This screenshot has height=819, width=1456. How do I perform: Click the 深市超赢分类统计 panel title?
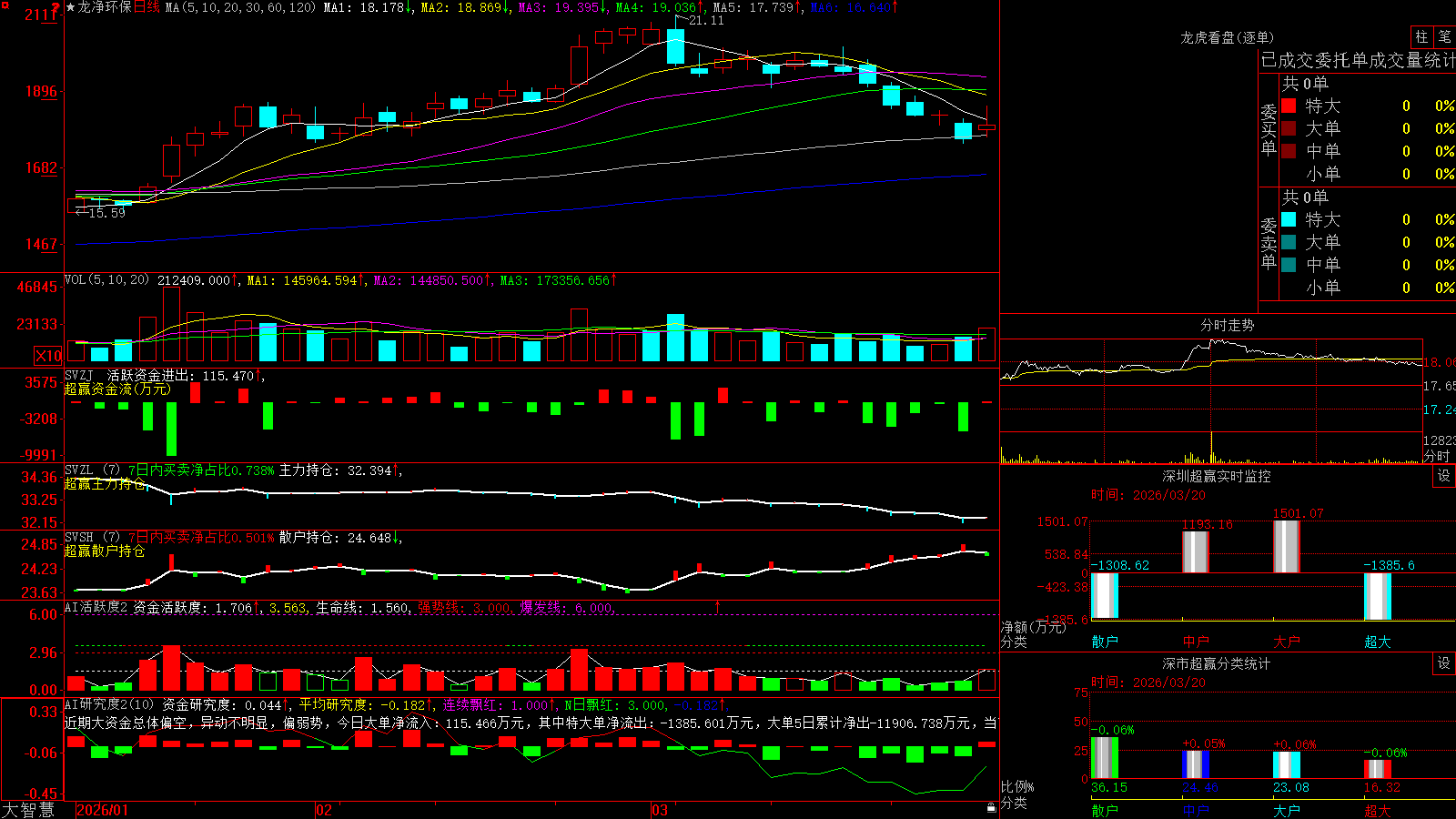click(1216, 663)
